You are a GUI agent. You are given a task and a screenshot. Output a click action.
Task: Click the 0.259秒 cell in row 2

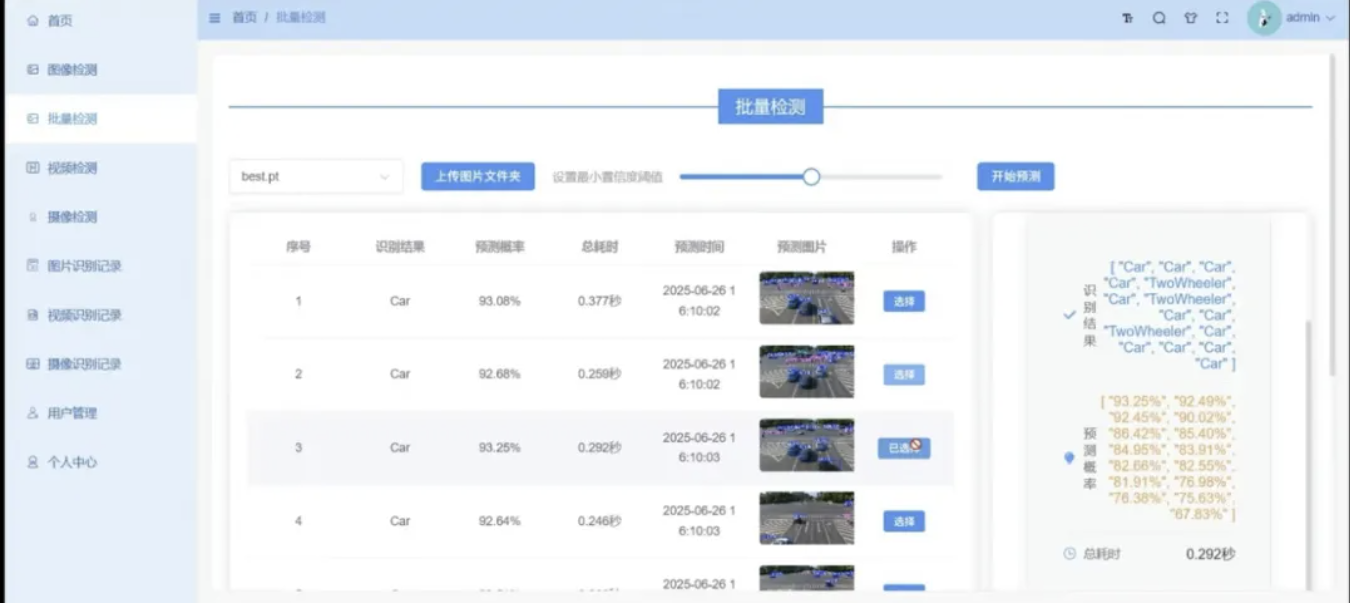coord(599,374)
